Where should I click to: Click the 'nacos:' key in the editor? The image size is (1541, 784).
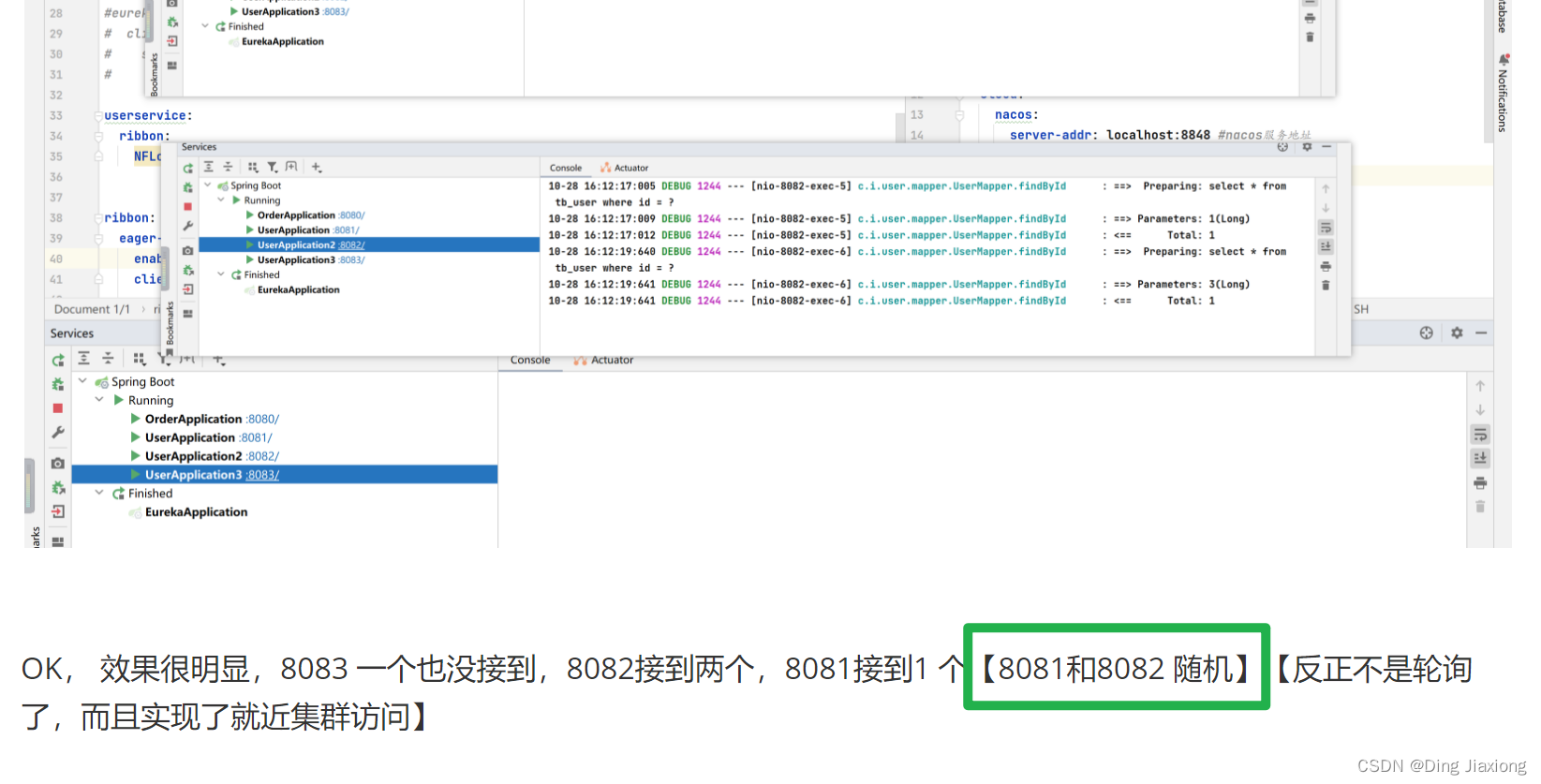1016,115
